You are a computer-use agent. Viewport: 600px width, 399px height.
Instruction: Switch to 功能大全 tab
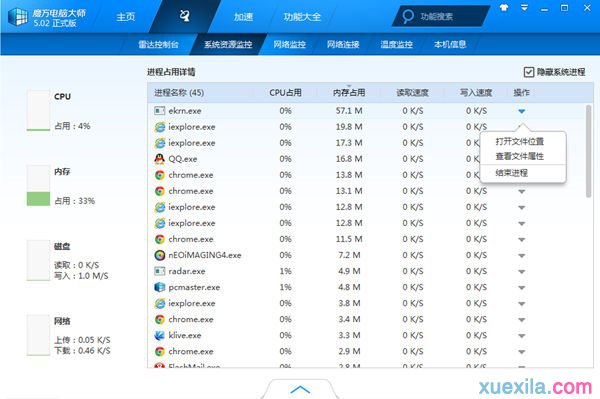[302, 17]
